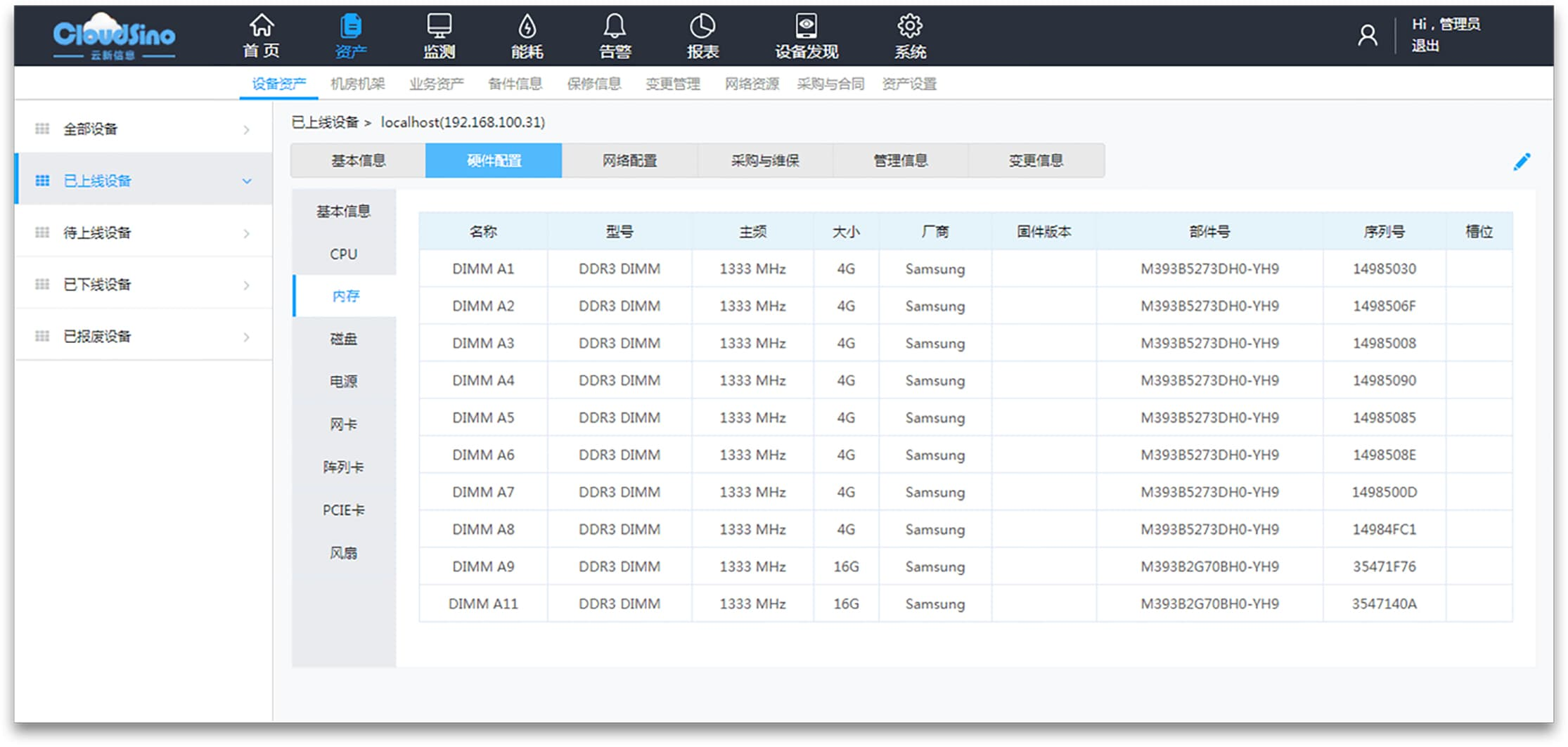
Task: Expand the 待上线设备 sidebar chevron
Action: point(247,233)
